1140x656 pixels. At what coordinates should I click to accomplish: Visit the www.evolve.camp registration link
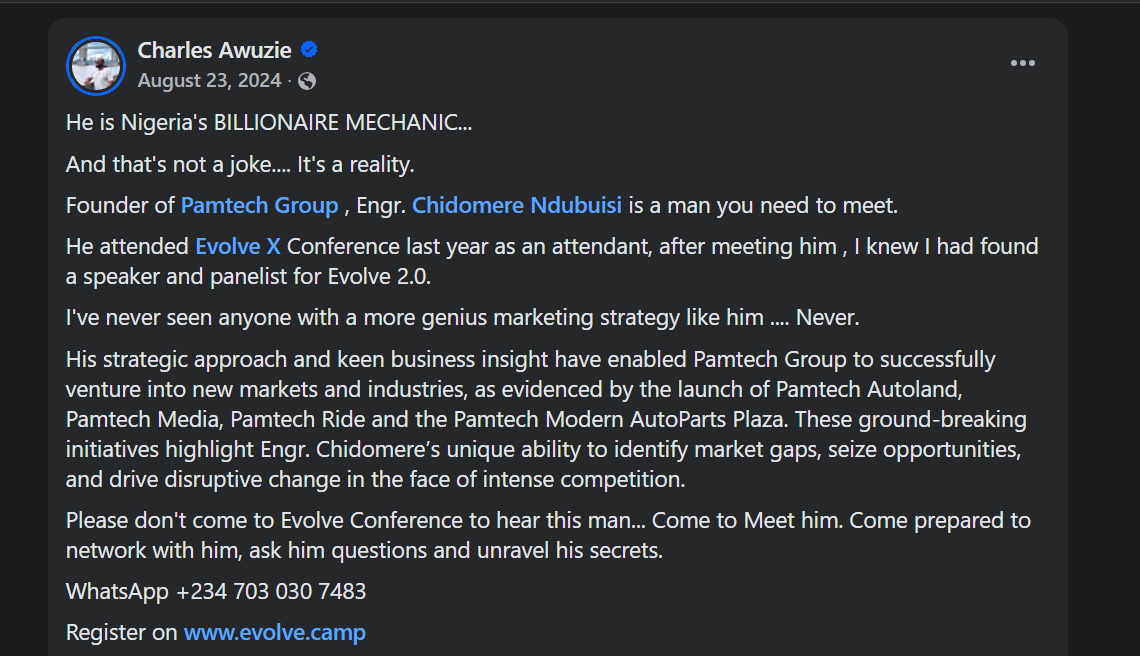(x=275, y=632)
